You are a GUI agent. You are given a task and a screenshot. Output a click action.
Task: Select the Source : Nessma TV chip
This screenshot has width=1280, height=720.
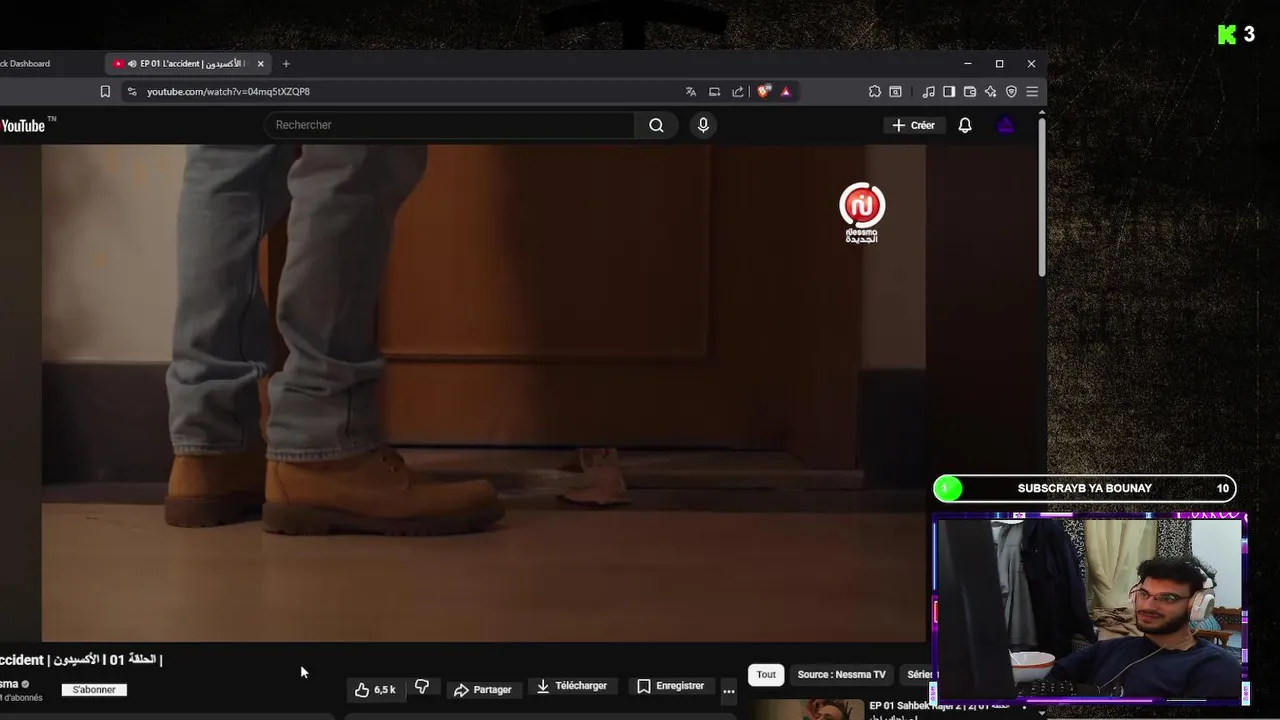[841, 674]
